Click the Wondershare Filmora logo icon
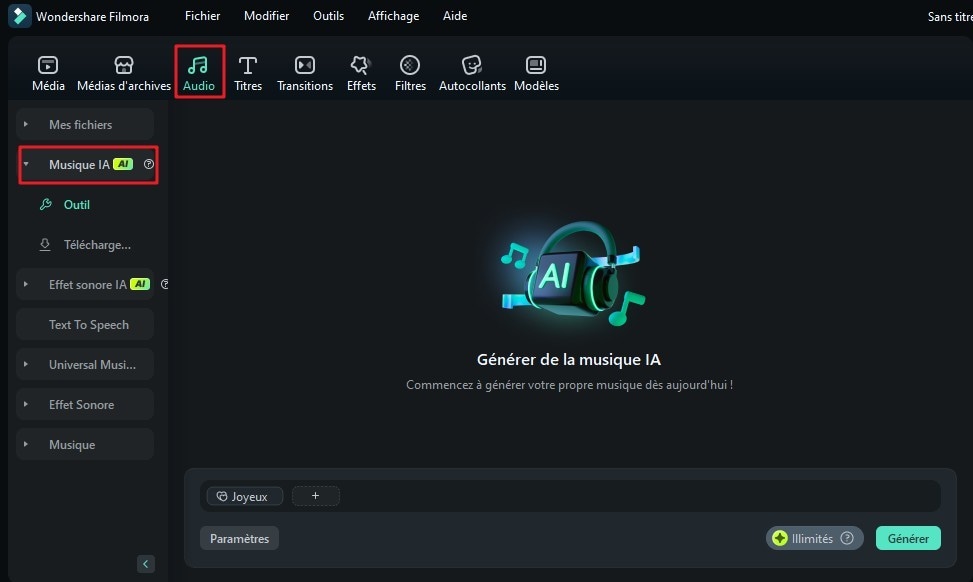The width and height of the screenshot is (973, 582). [19, 16]
